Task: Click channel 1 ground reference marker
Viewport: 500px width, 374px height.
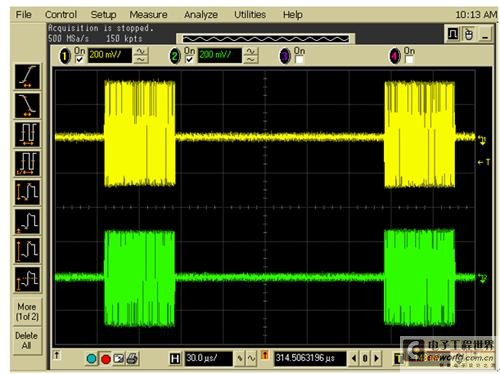Action: pyautogui.click(x=482, y=140)
